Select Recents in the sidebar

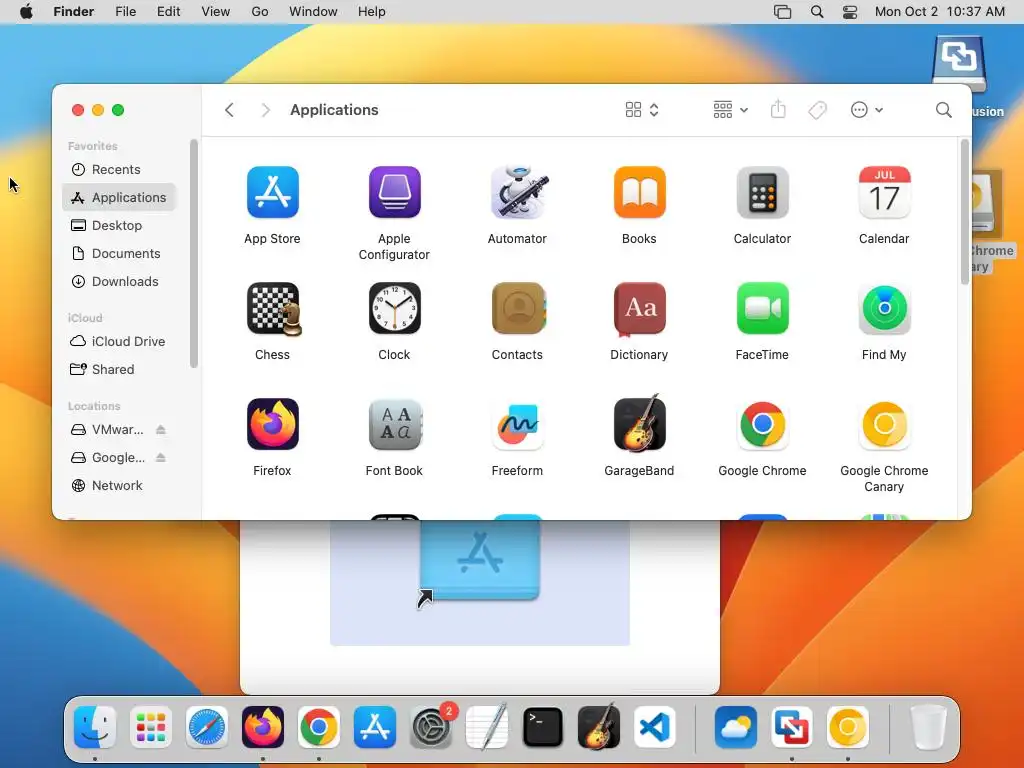click(120, 170)
